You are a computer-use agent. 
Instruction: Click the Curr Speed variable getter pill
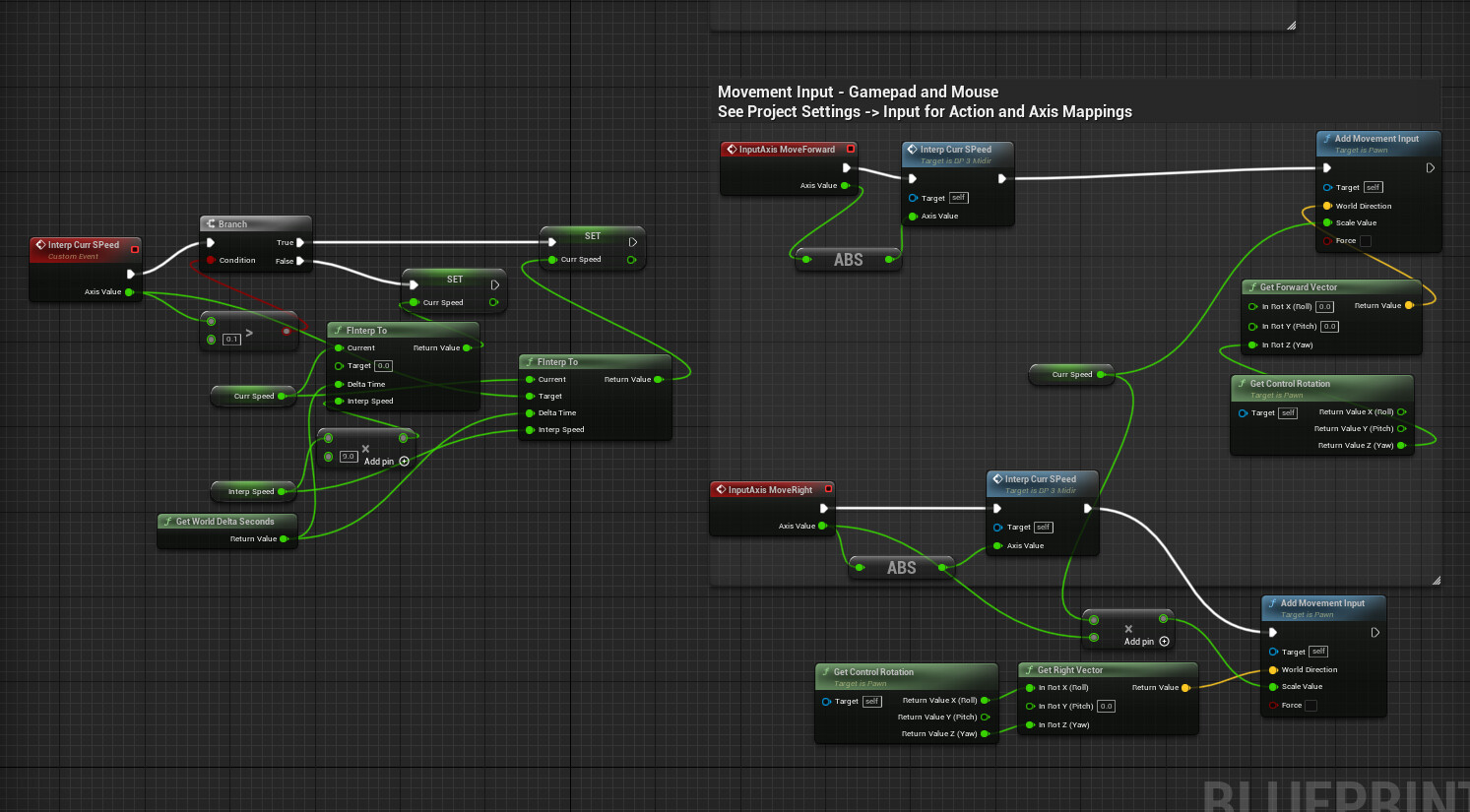252,396
